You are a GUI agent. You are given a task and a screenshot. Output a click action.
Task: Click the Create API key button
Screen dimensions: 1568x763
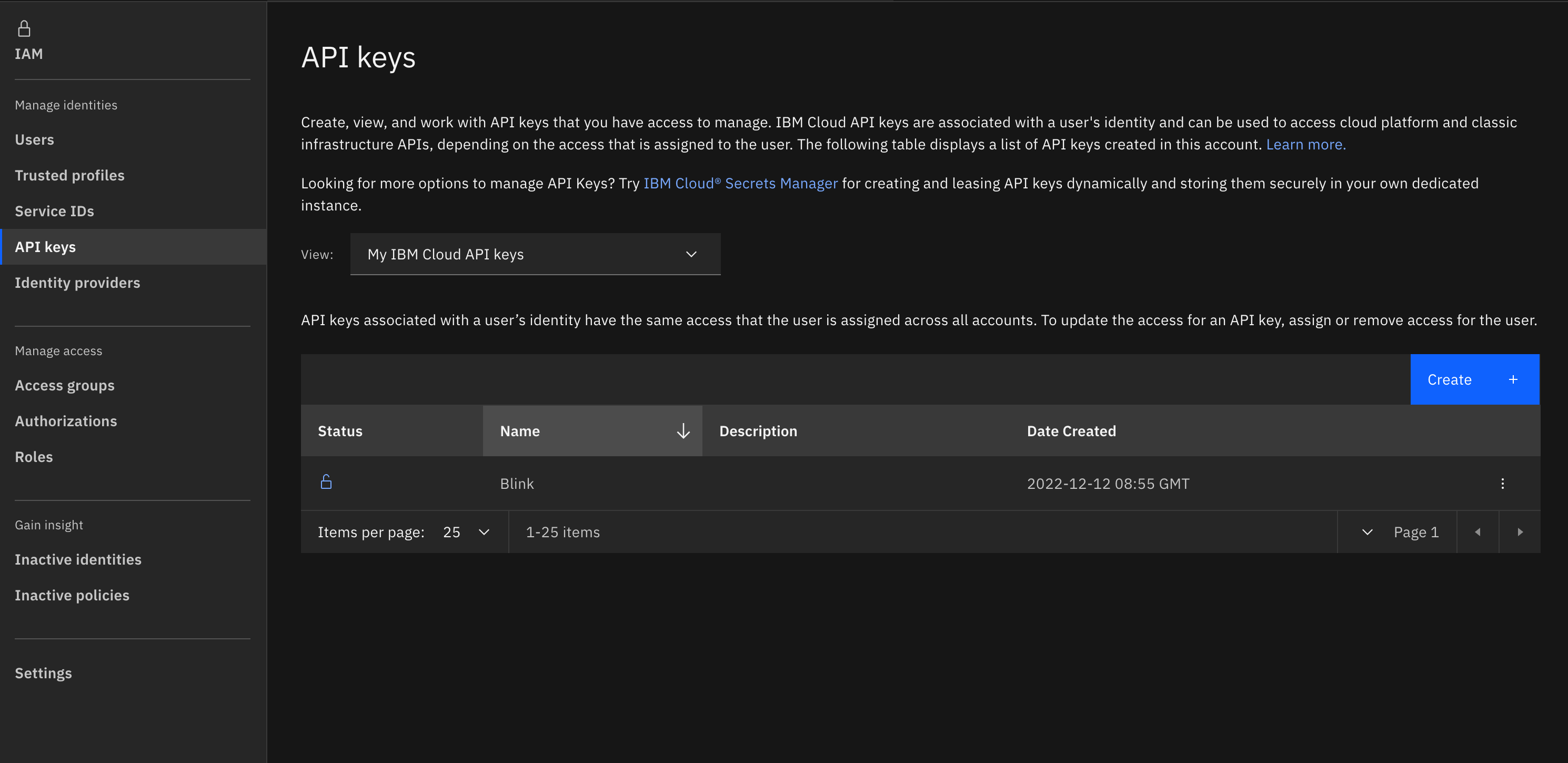tap(1449, 379)
